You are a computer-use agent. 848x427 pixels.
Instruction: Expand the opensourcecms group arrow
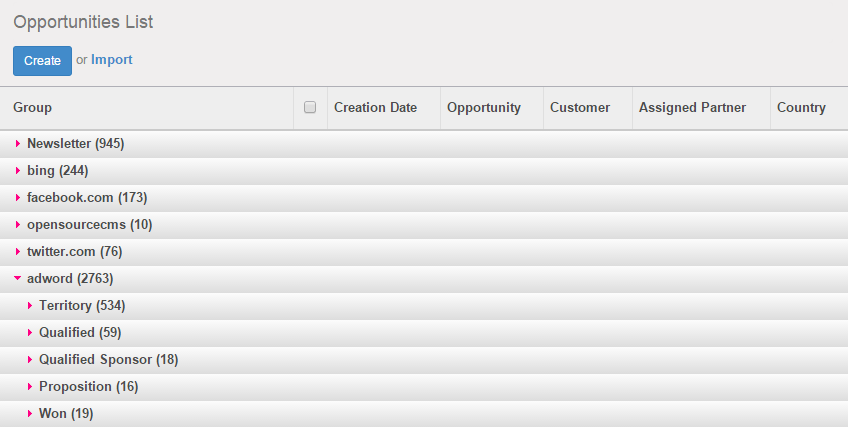coord(18,225)
